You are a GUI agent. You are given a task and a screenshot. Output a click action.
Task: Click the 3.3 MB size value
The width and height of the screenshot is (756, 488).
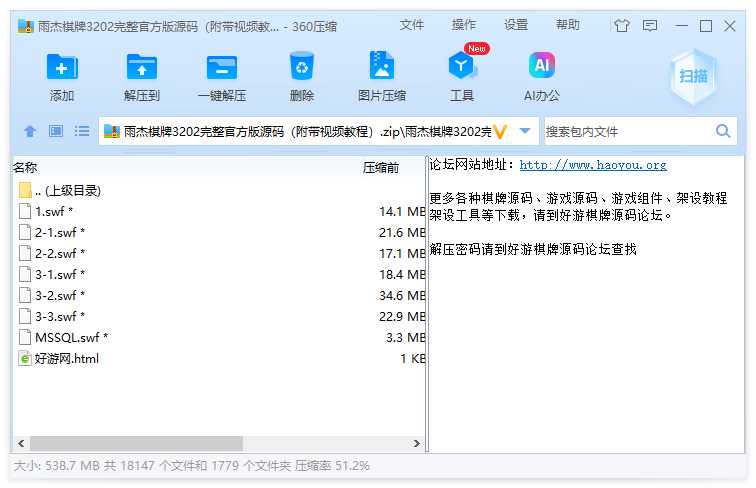[x=405, y=337]
